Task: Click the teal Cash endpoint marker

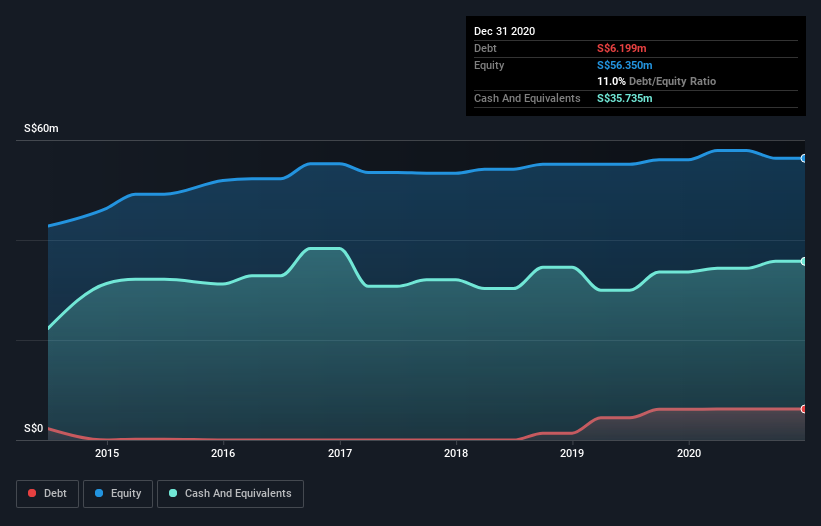Action: (x=803, y=261)
